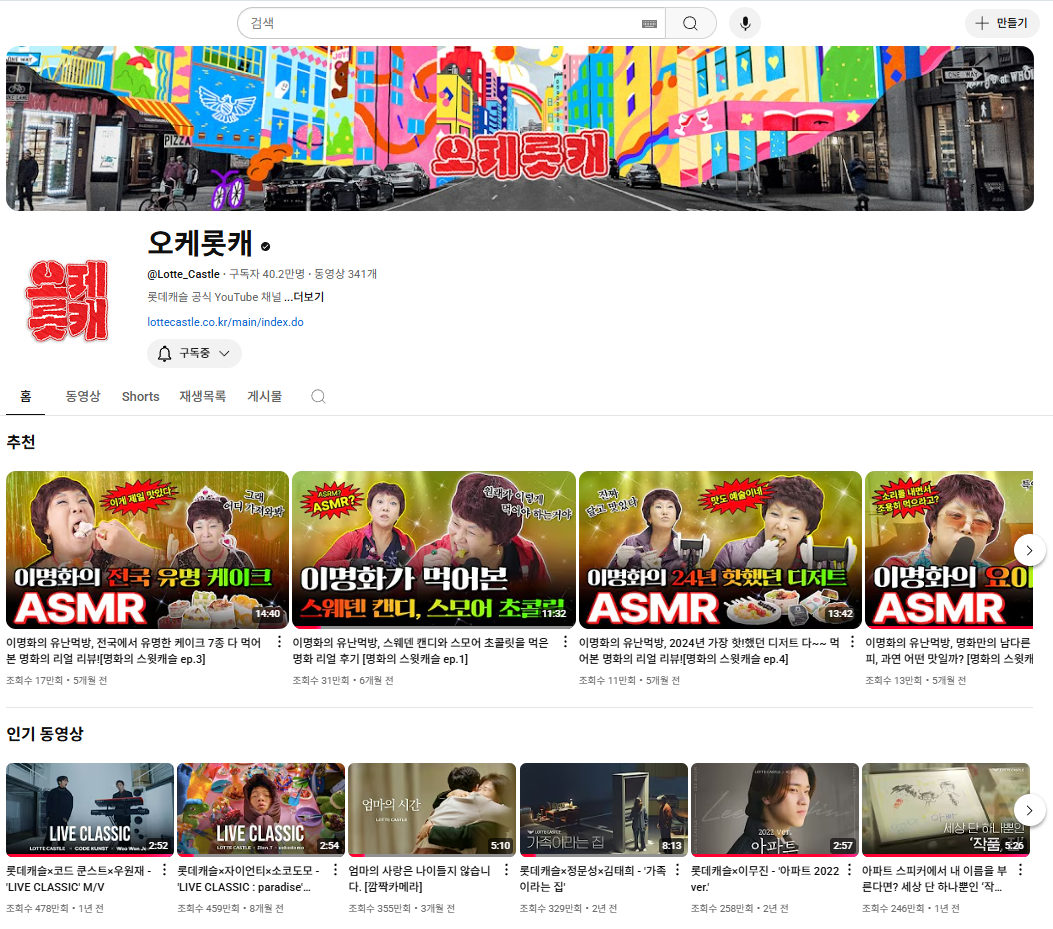The width and height of the screenshot is (1053, 929).
Task: Click the 인기 동영상 section heading
Action: 45,734
